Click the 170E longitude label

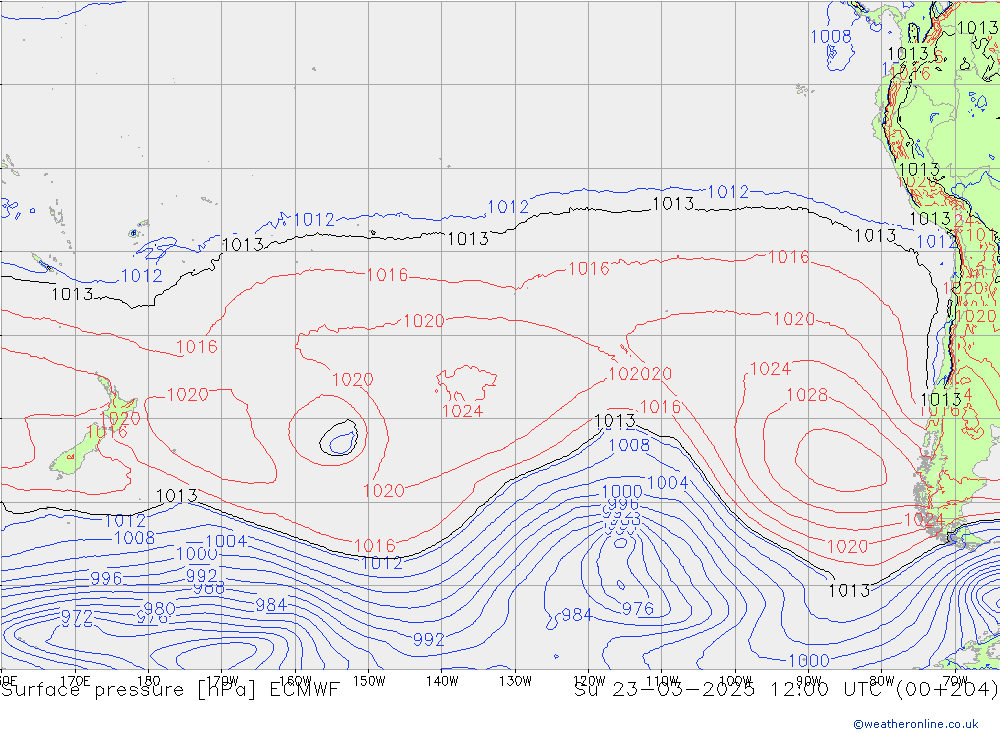[x=75, y=681]
